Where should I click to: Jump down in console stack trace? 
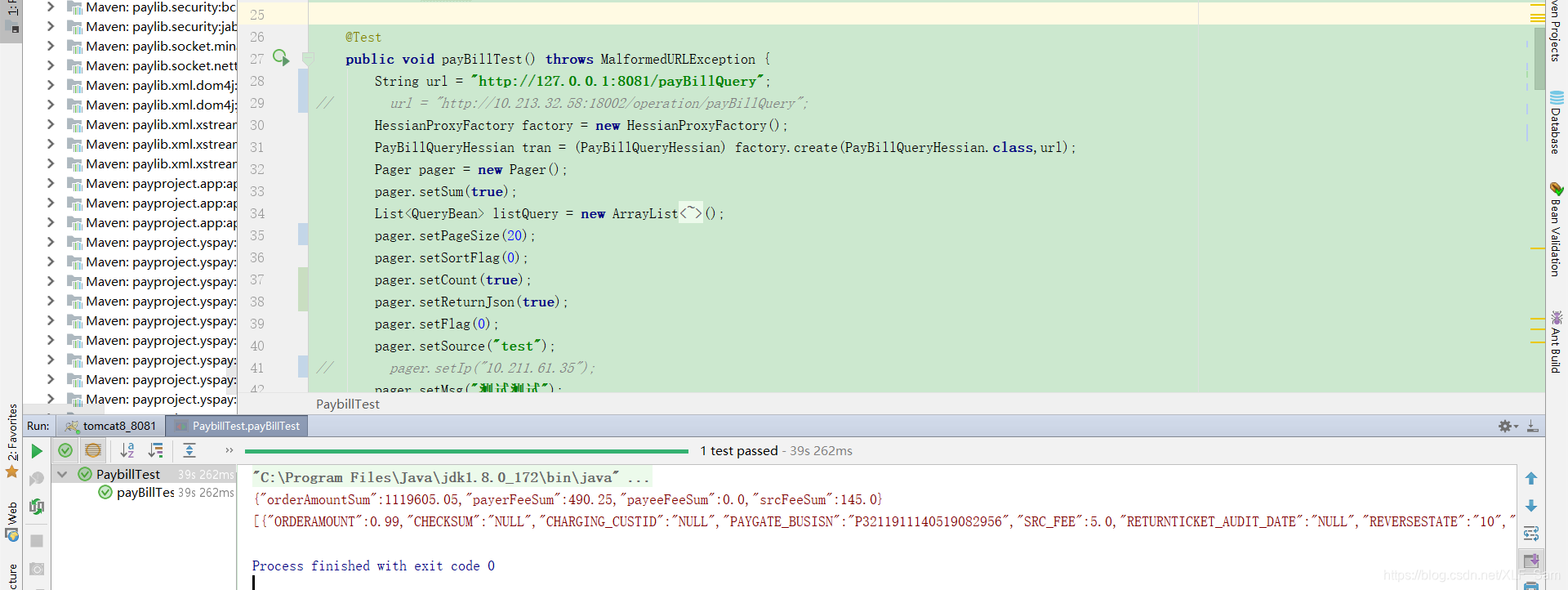[x=1531, y=506]
